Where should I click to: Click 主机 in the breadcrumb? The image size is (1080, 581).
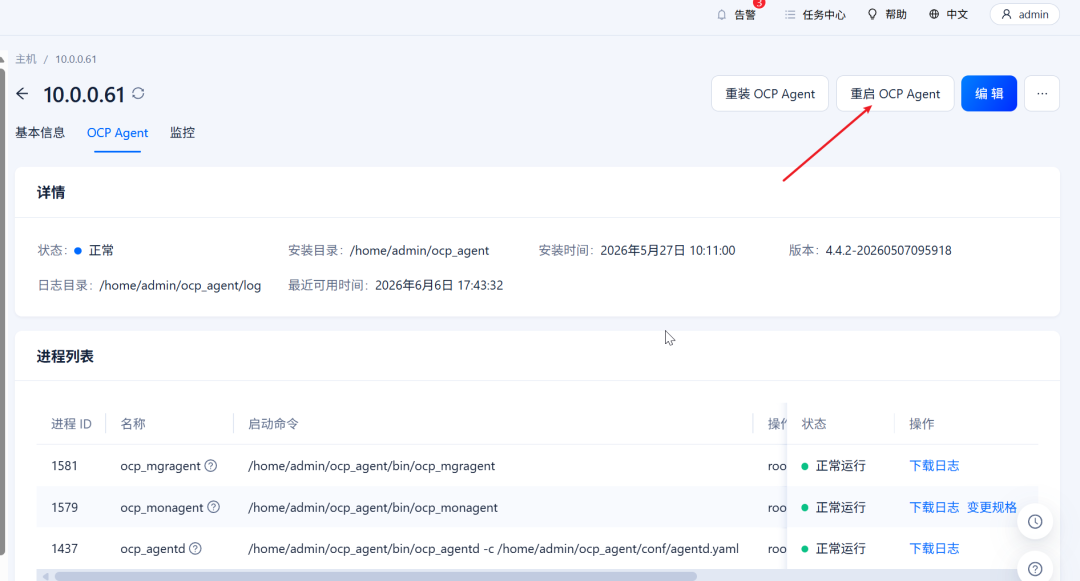pos(26,59)
